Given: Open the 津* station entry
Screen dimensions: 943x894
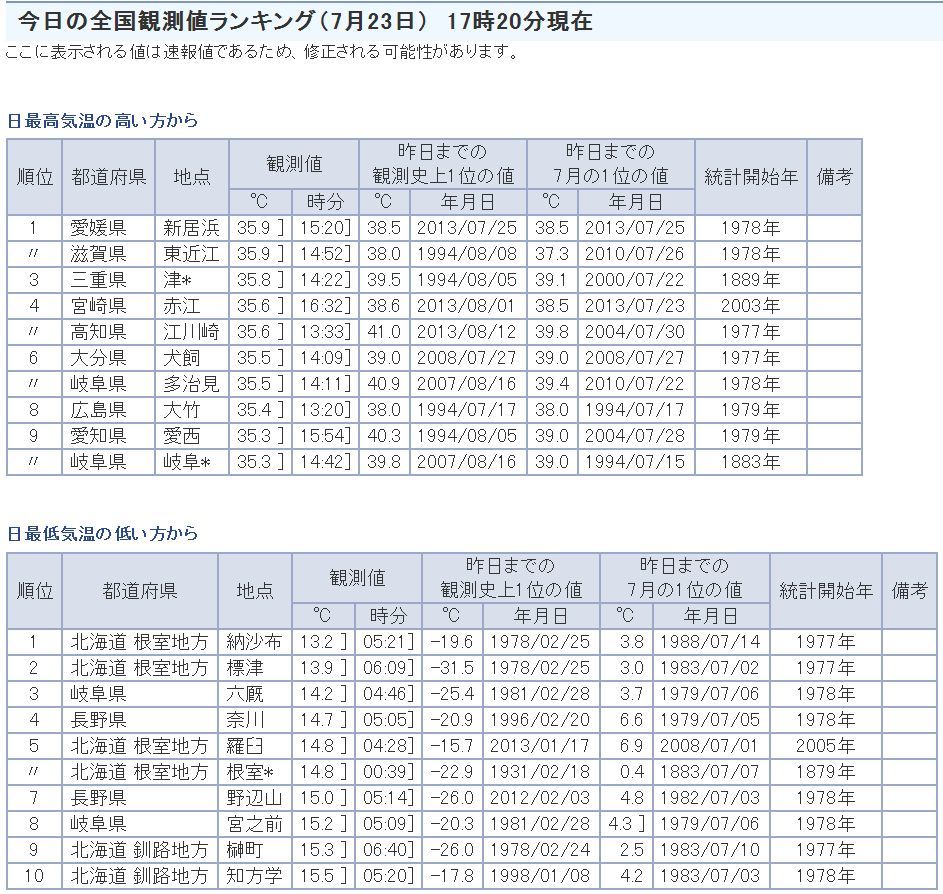Looking at the screenshot, I should [x=178, y=280].
